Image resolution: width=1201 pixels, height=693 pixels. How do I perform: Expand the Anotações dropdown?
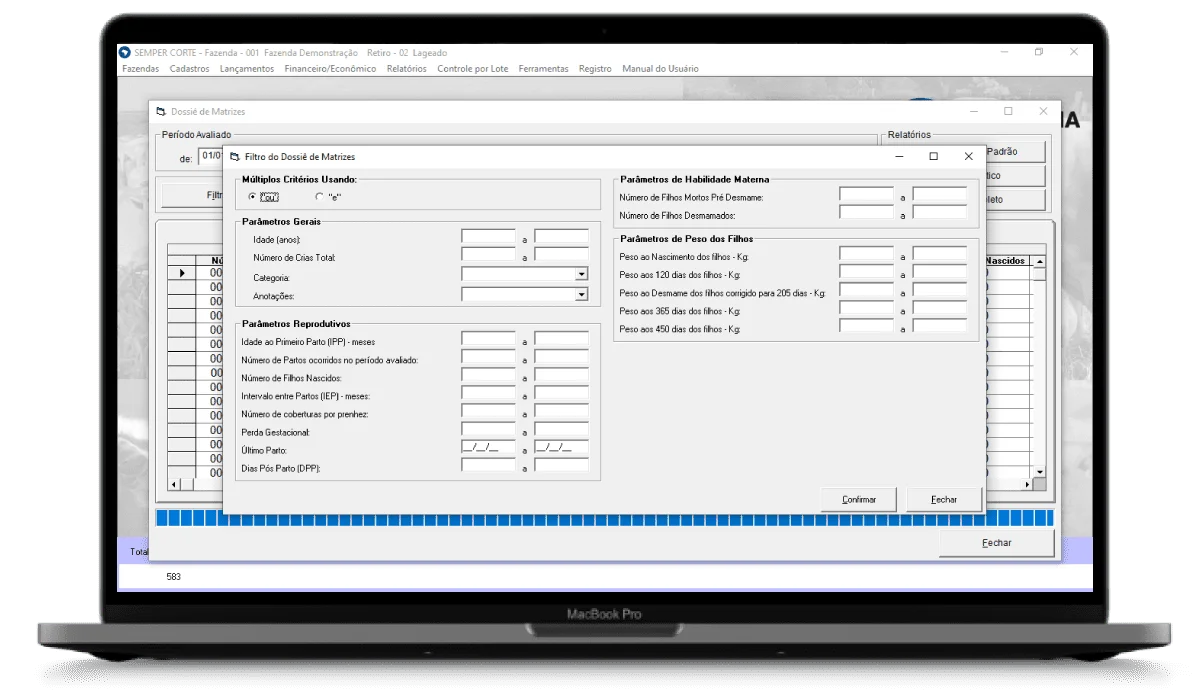point(581,295)
